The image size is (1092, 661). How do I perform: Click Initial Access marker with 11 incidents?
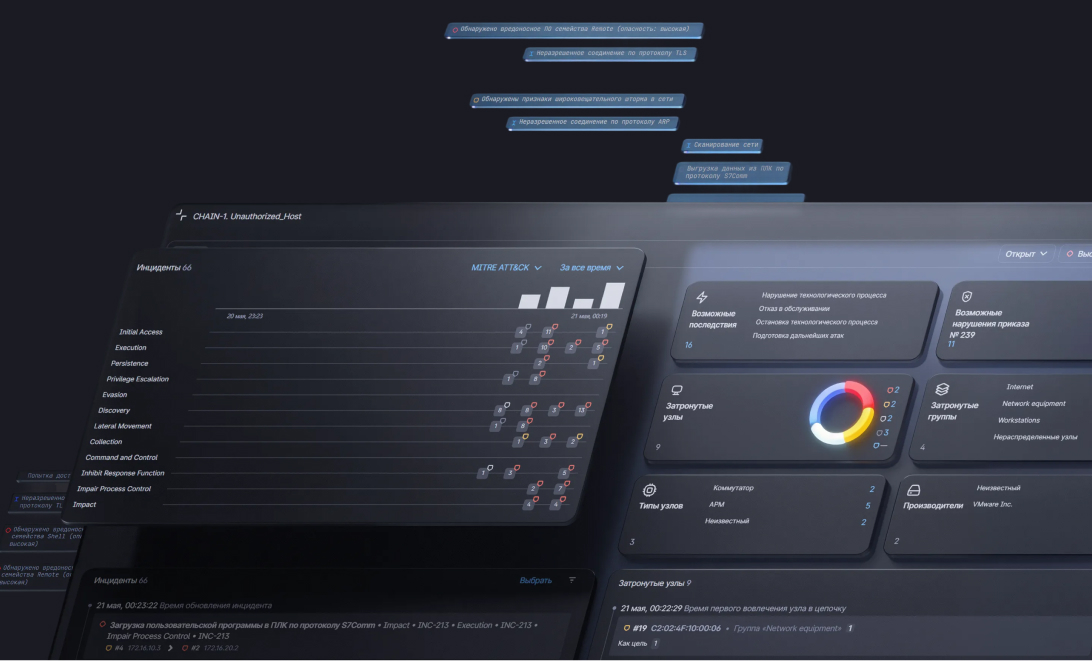549,332
